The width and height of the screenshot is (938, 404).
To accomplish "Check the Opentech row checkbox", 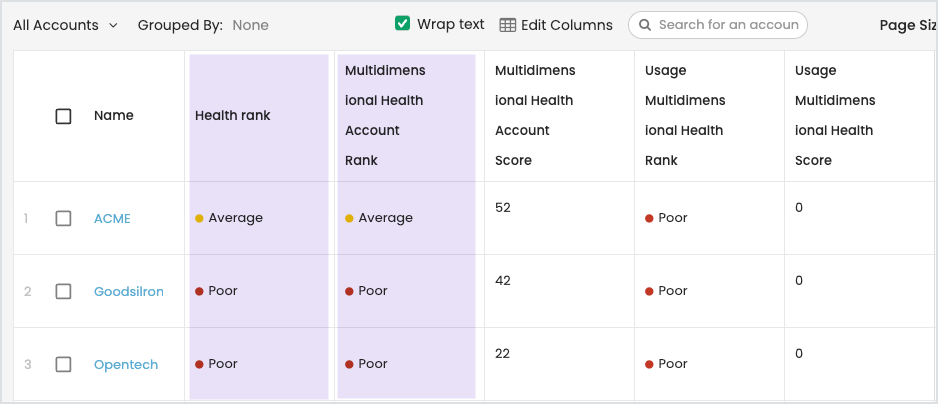I will [x=64, y=364].
